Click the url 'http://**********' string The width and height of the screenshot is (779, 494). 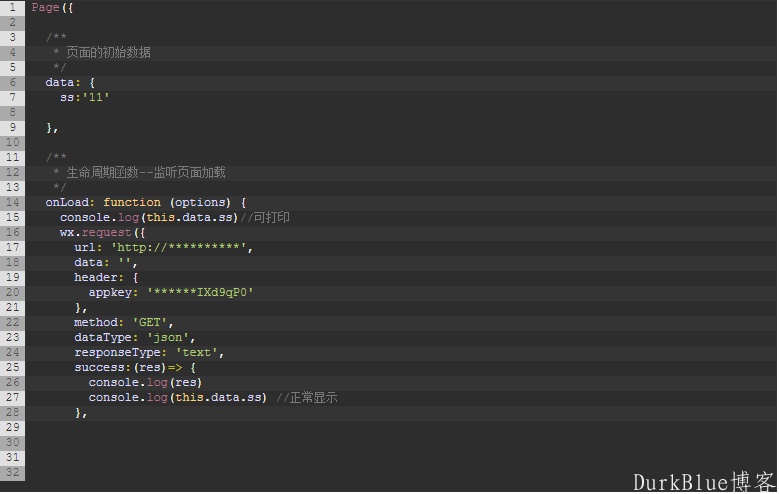tap(179, 247)
